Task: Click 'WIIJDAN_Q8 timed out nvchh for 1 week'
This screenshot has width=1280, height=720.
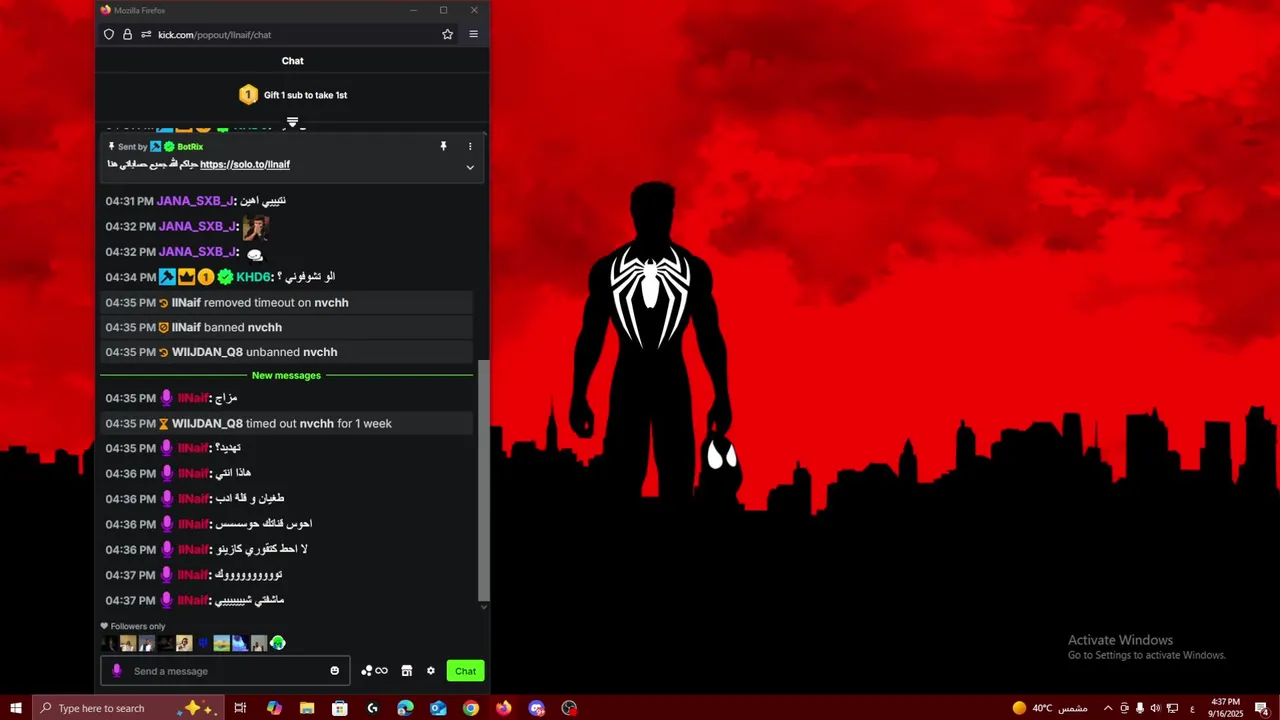Action: coord(288,423)
